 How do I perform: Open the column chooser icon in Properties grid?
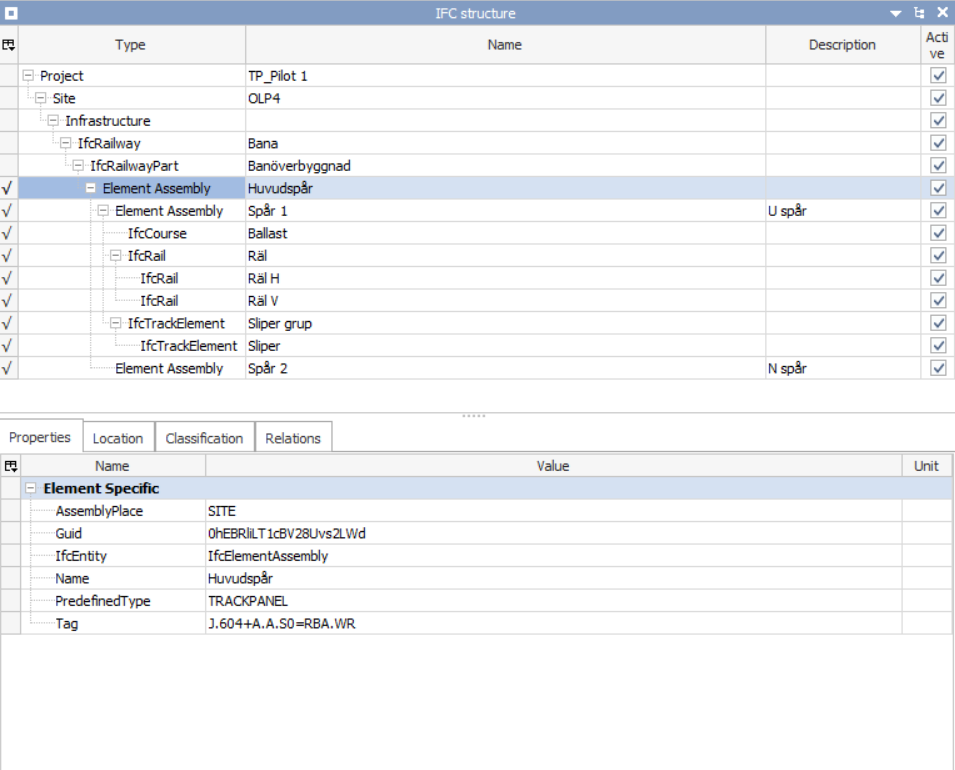[10, 466]
